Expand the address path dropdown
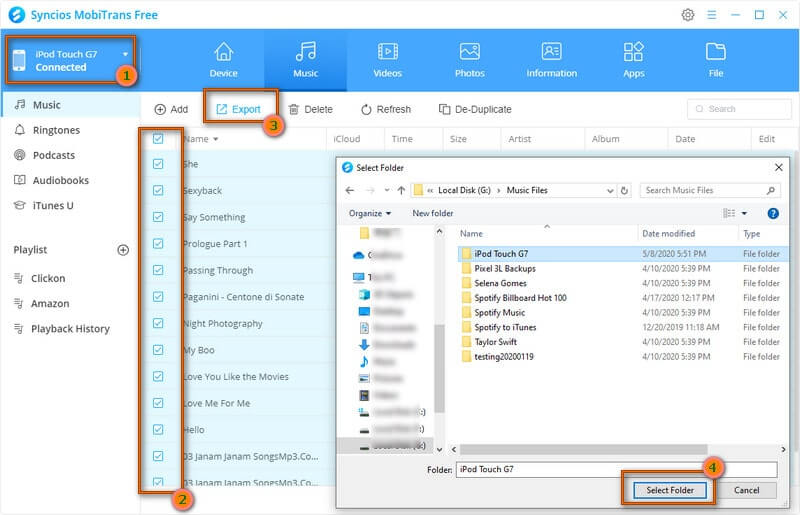The image size is (800, 515). pyautogui.click(x=610, y=190)
